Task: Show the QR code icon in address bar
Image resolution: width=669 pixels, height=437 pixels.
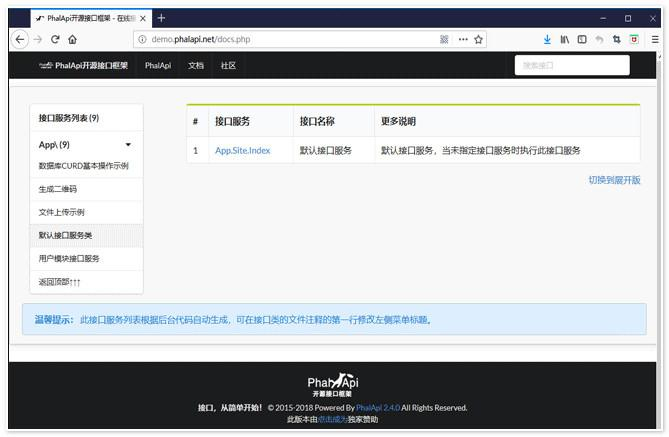Action: [x=444, y=39]
